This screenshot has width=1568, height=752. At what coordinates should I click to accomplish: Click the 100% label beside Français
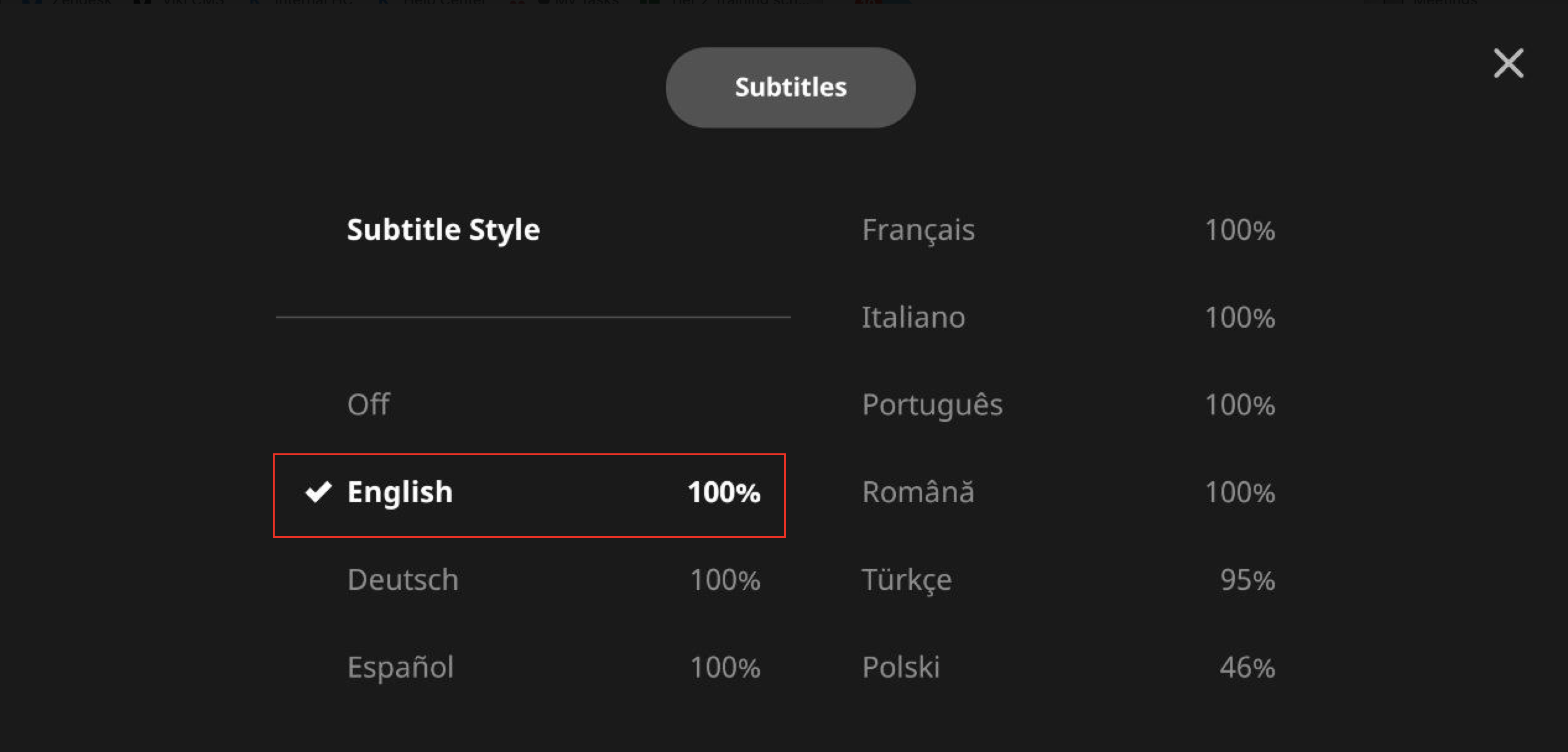pos(1239,230)
